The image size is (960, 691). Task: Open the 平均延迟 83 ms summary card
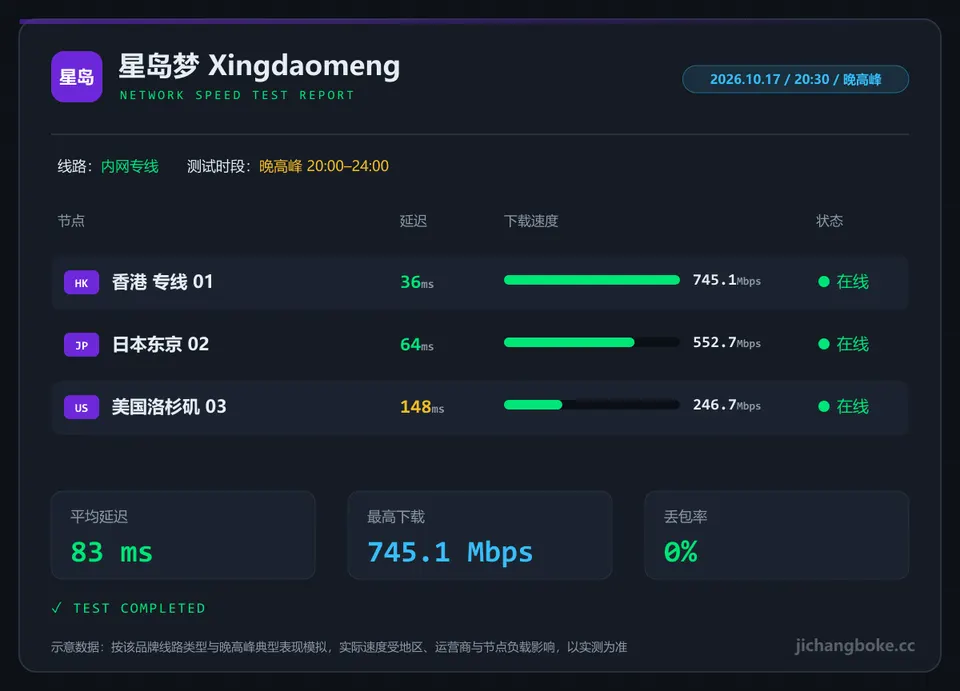183,535
